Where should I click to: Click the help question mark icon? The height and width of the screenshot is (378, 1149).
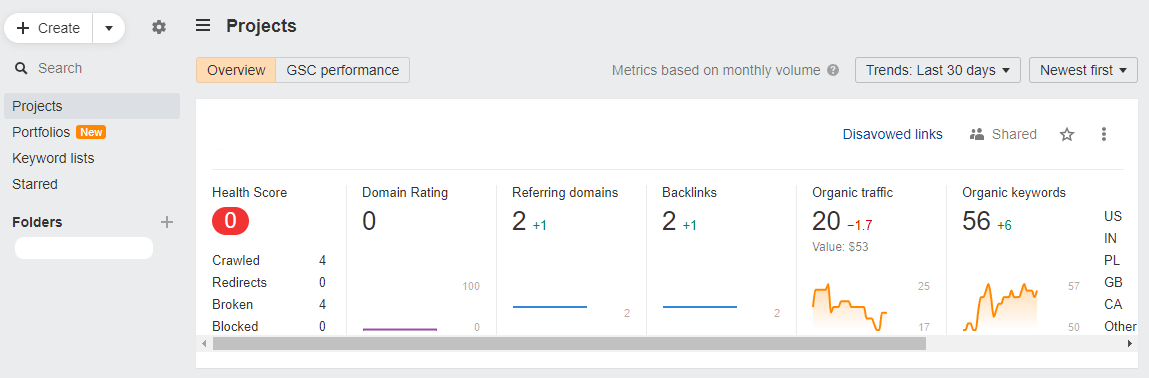832,70
